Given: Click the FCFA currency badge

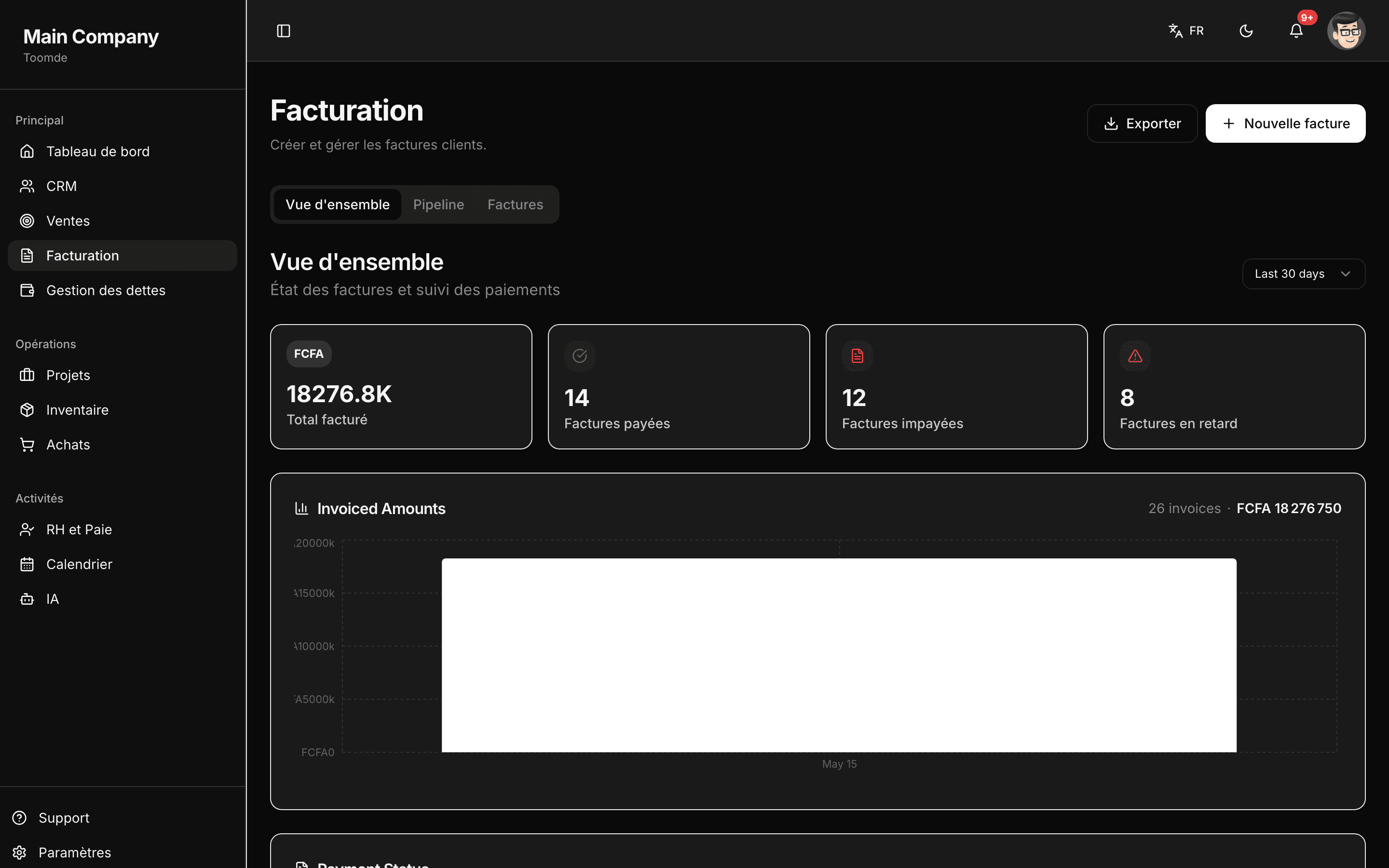Looking at the screenshot, I should [x=309, y=353].
